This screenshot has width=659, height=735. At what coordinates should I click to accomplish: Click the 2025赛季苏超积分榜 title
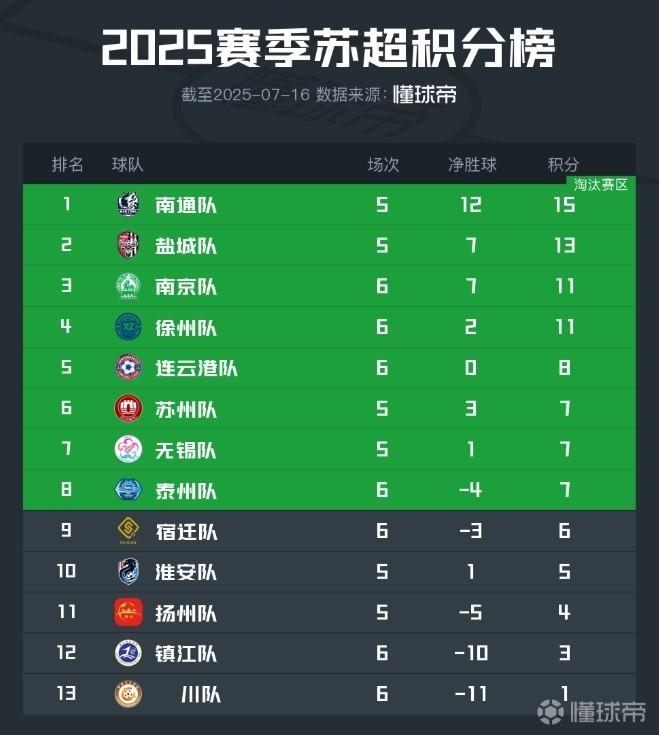coord(329,48)
